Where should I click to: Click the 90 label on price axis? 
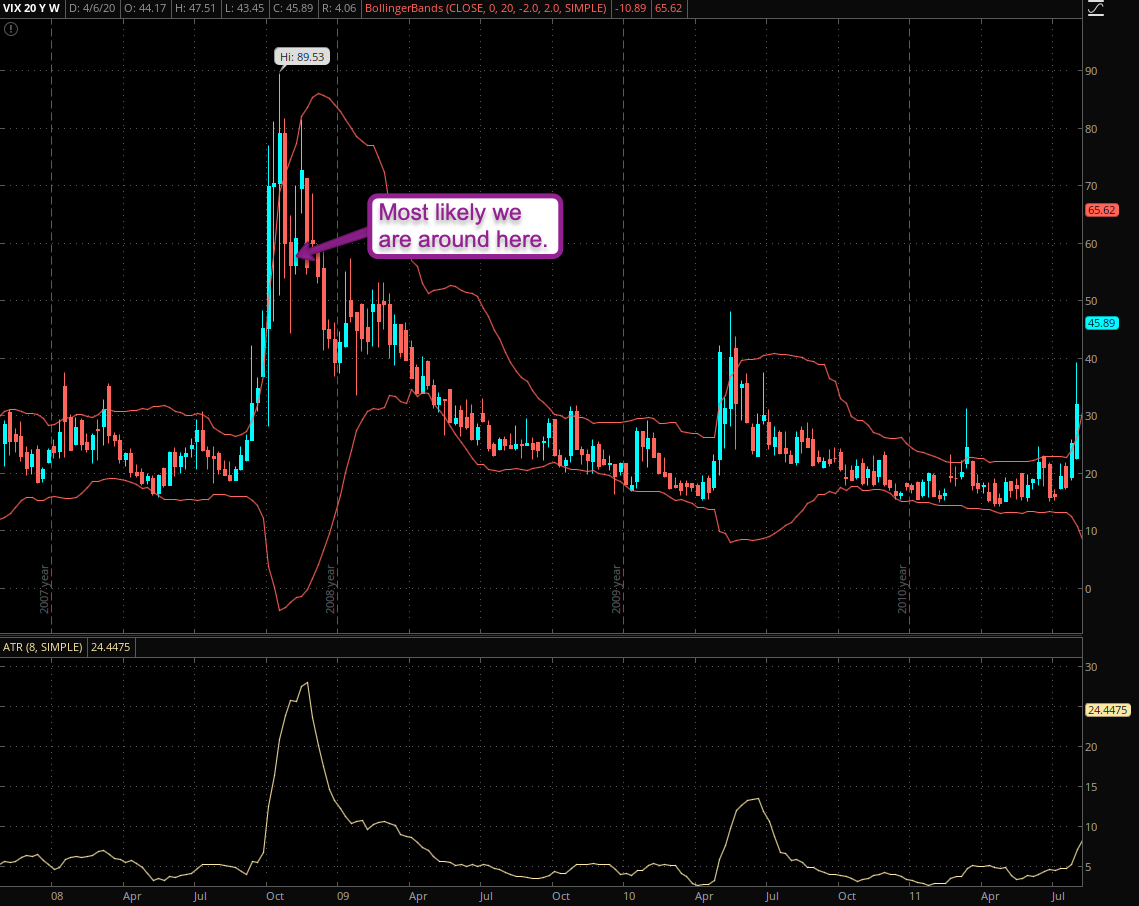coord(1095,71)
